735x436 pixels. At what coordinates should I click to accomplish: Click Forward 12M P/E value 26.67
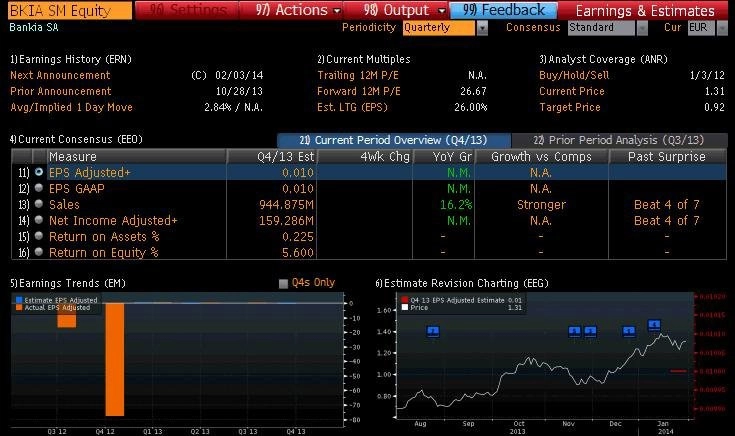point(473,91)
